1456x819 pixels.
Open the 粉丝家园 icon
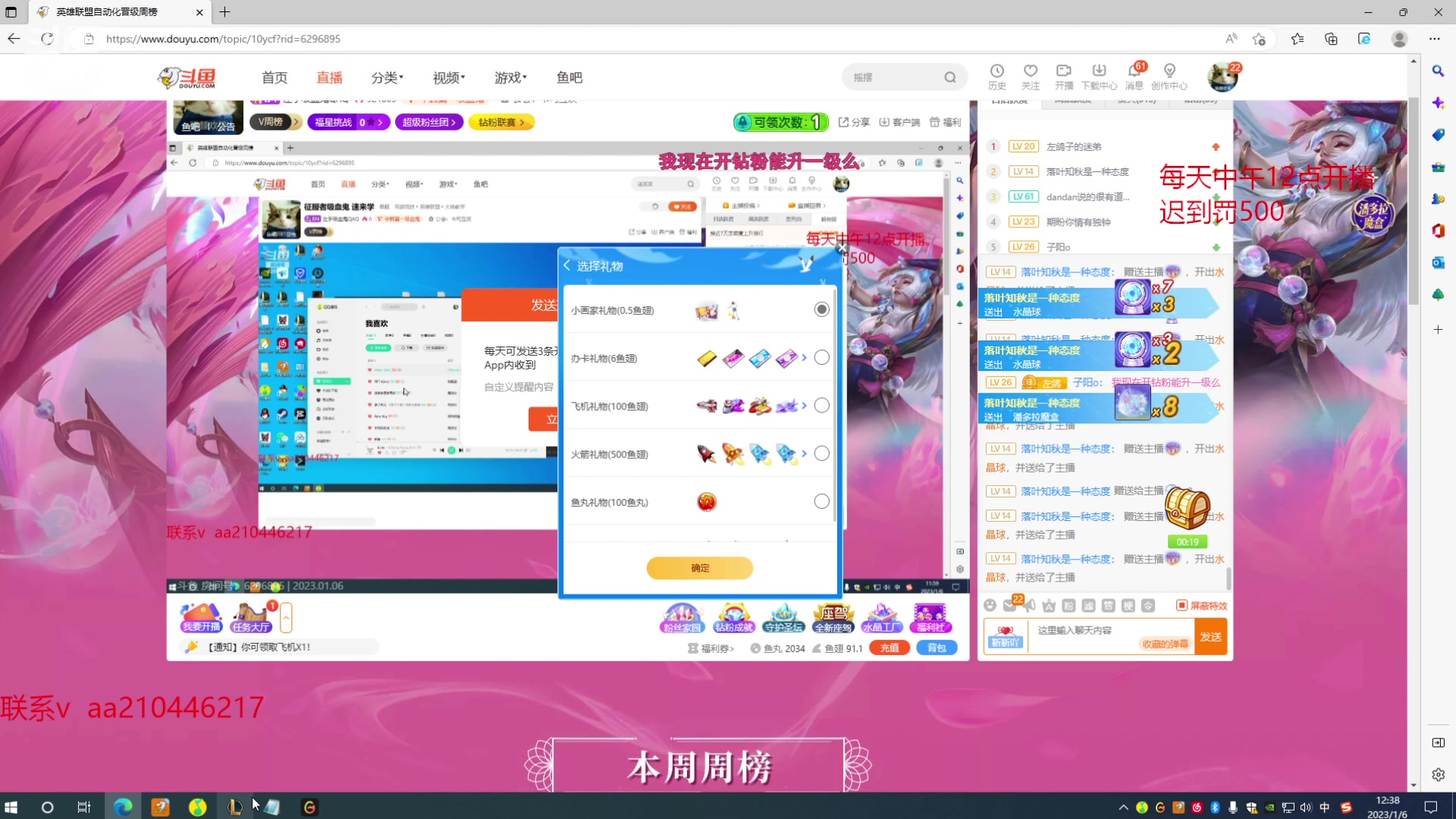[682, 618]
